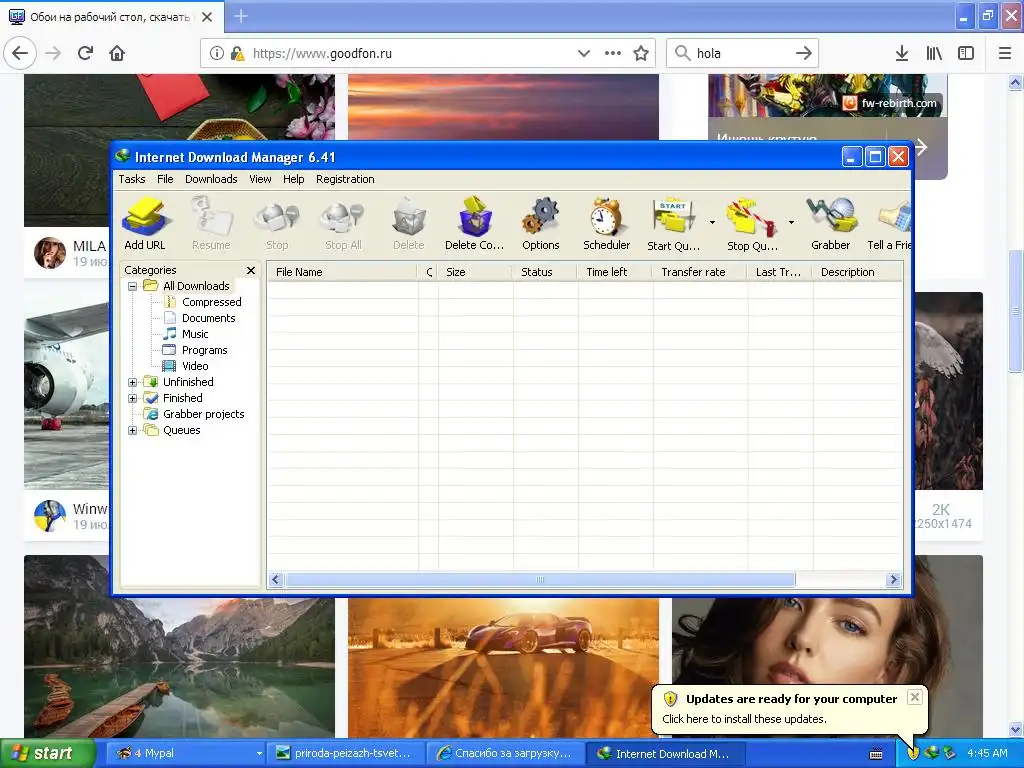
Task: Open the browser library icon
Action: pos(934,54)
